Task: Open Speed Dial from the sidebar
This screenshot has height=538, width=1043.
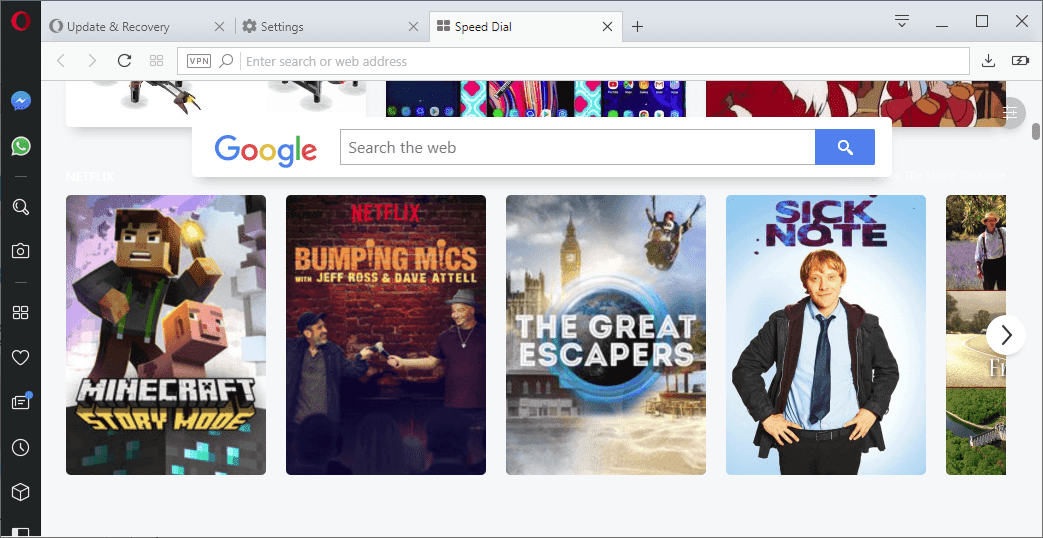Action: pos(21,313)
